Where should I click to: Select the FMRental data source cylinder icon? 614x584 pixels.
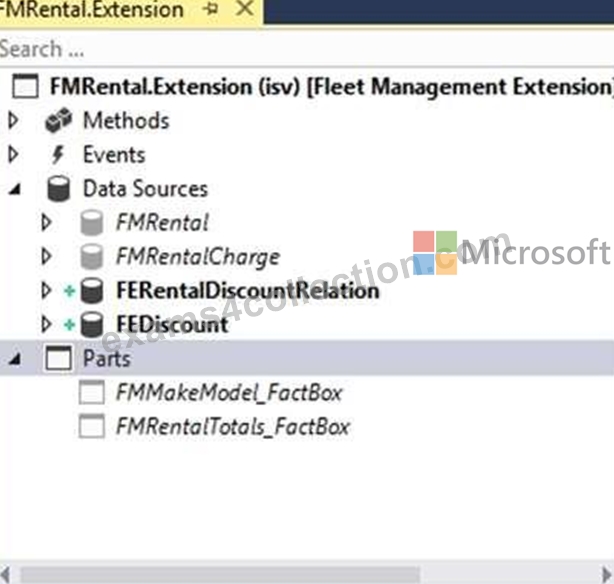point(92,223)
